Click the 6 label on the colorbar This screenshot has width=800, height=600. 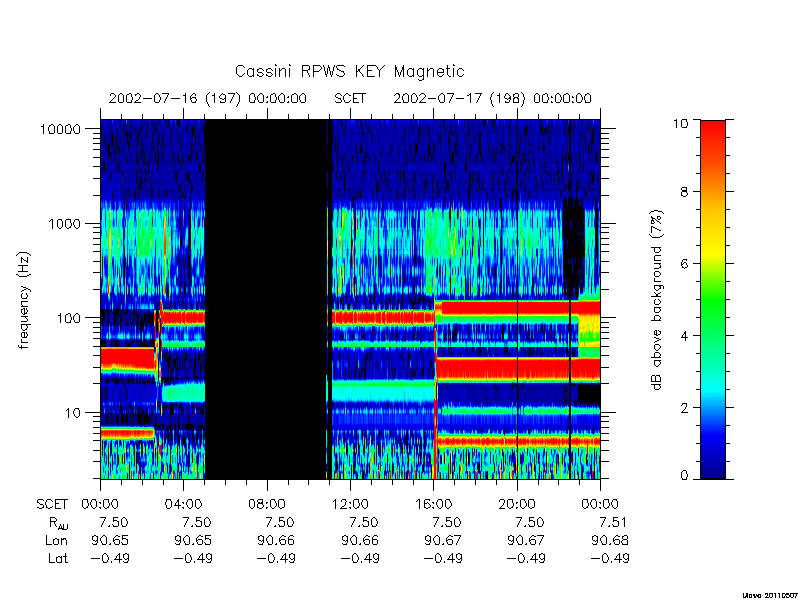click(684, 264)
